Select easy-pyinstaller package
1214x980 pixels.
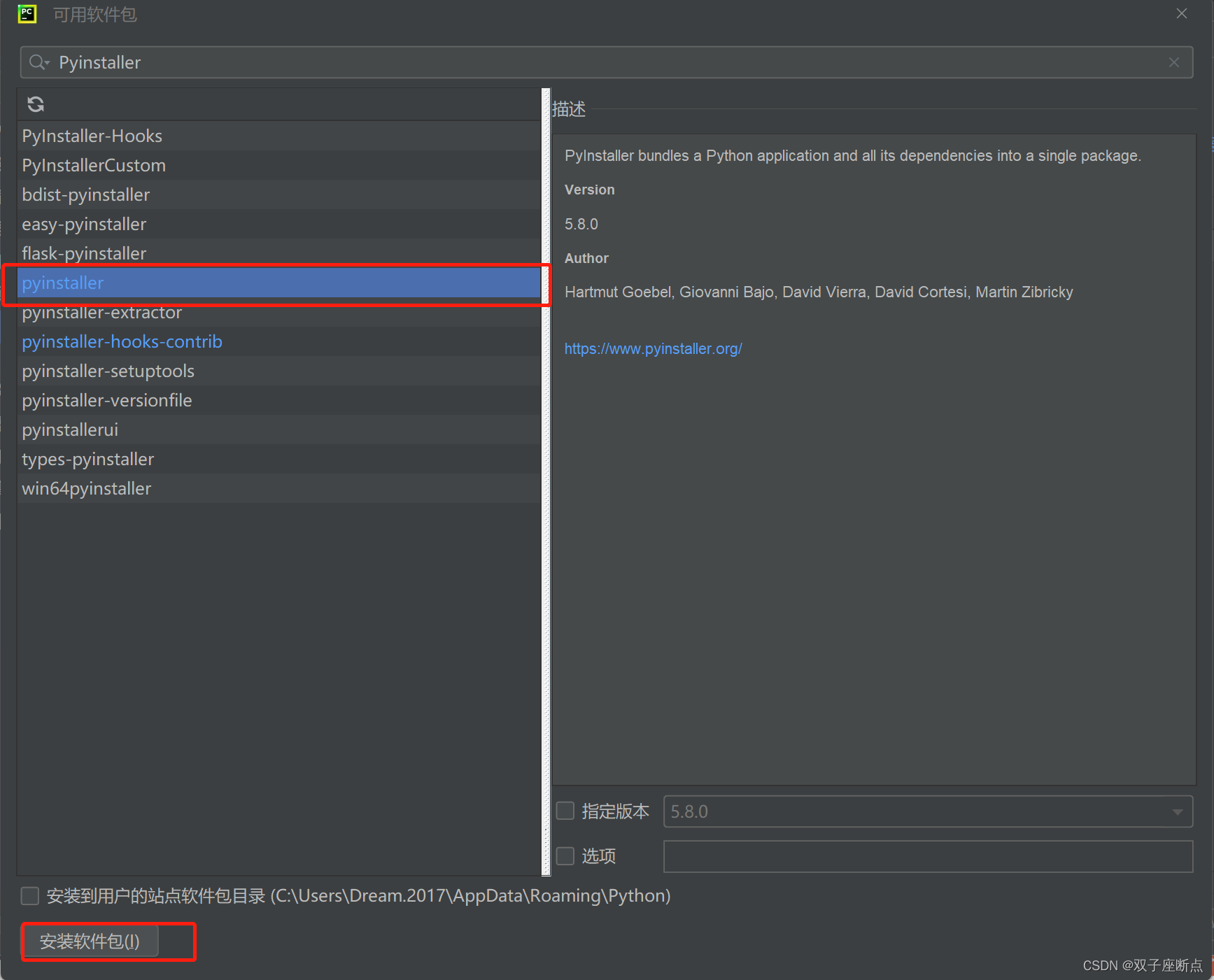point(279,224)
